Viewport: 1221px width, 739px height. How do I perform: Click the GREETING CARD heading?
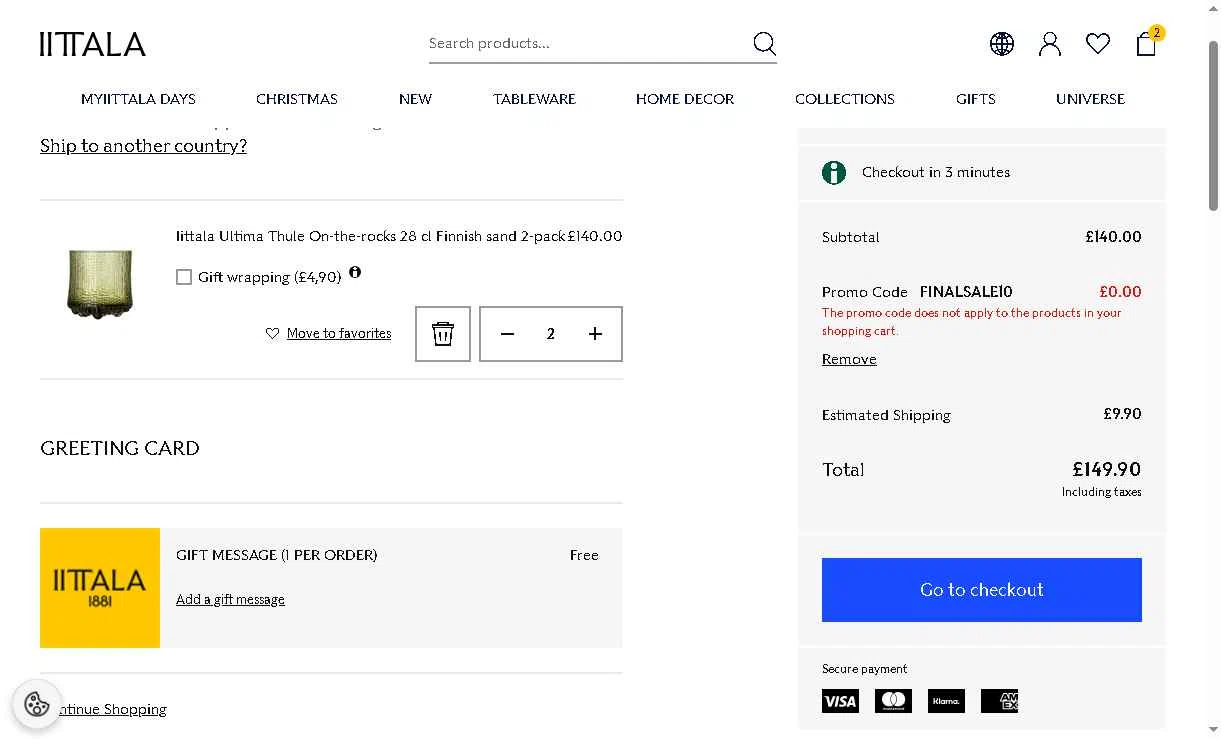coord(120,448)
